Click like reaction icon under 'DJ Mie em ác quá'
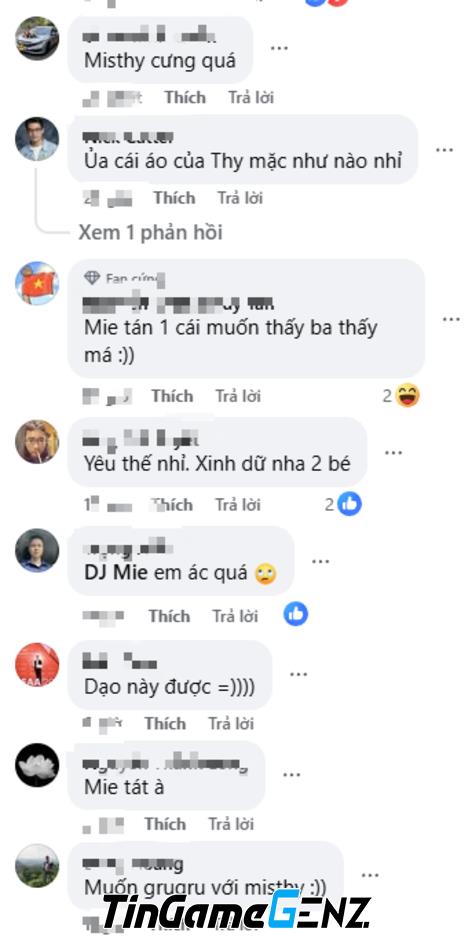472x940 pixels. point(296,614)
